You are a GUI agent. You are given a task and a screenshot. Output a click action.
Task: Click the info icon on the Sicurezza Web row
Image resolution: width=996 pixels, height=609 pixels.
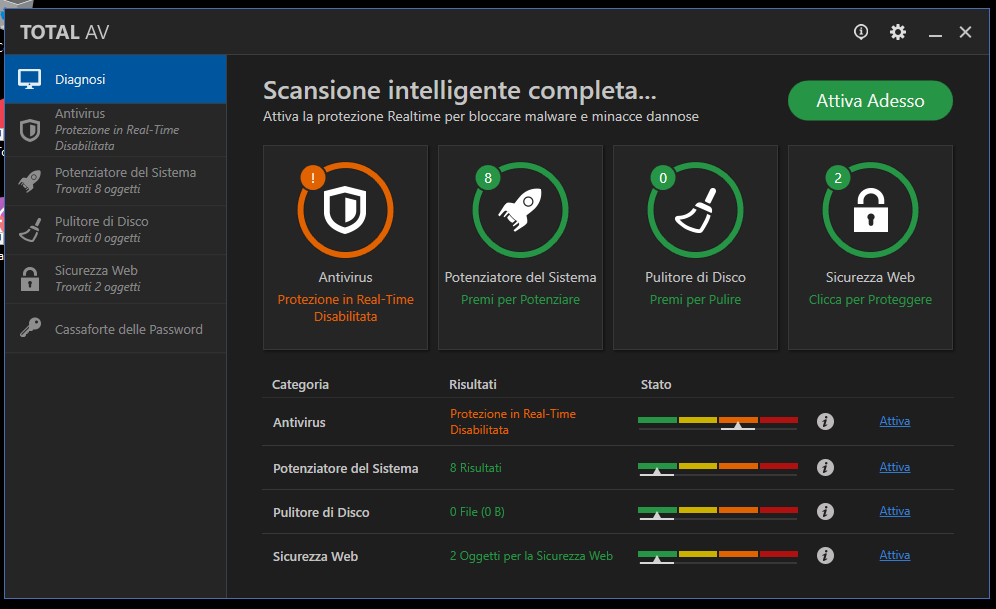825,555
